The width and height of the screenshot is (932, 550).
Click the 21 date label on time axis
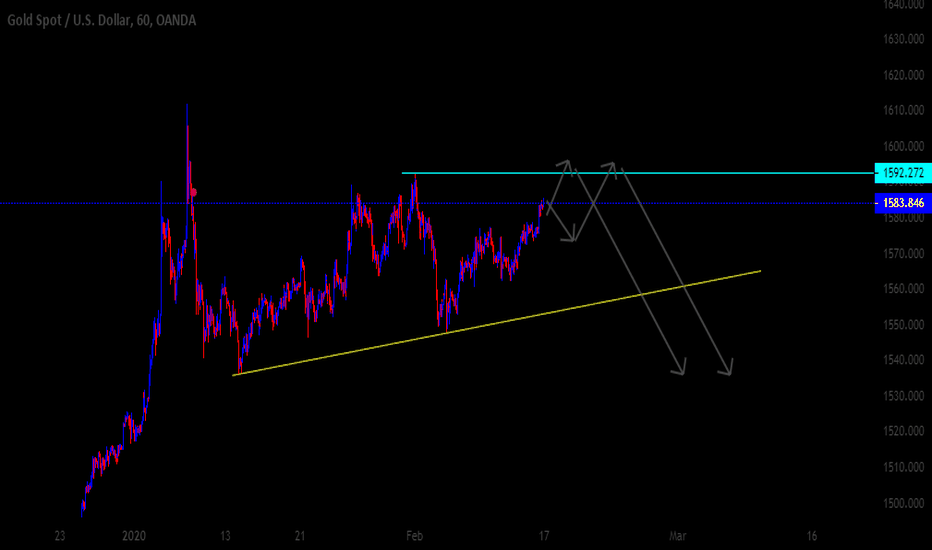[300, 536]
